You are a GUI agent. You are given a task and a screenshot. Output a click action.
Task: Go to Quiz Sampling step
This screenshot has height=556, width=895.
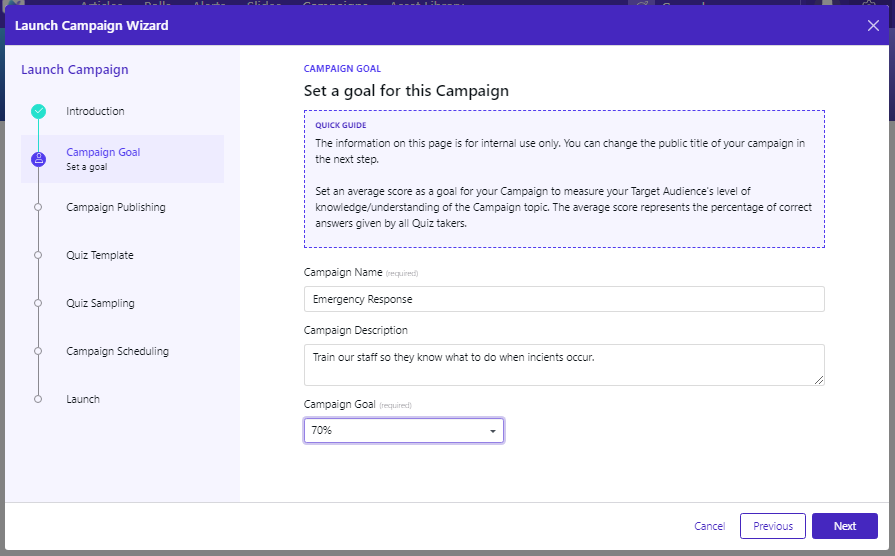click(x=100, y=303)
